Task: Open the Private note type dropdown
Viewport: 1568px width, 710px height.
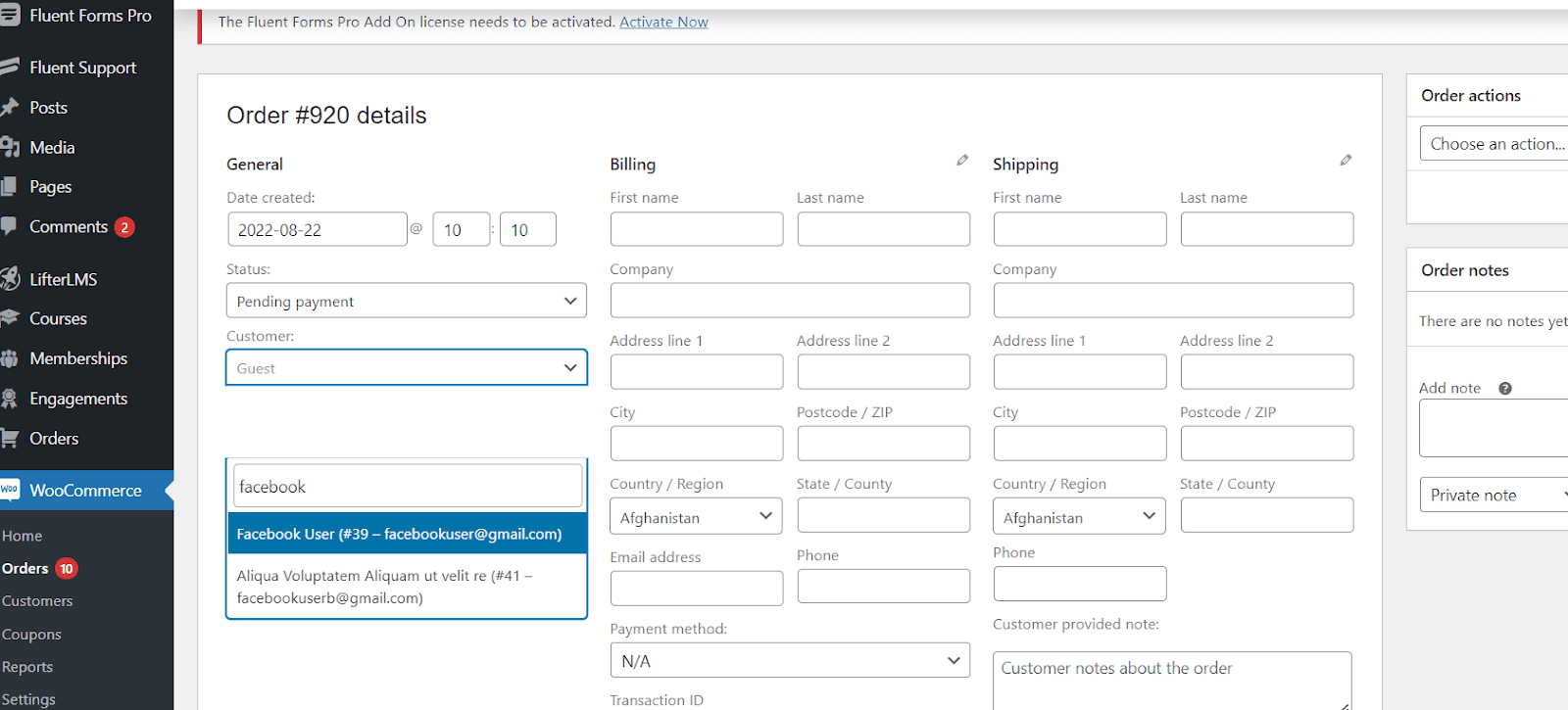Action: (1494, 495)
